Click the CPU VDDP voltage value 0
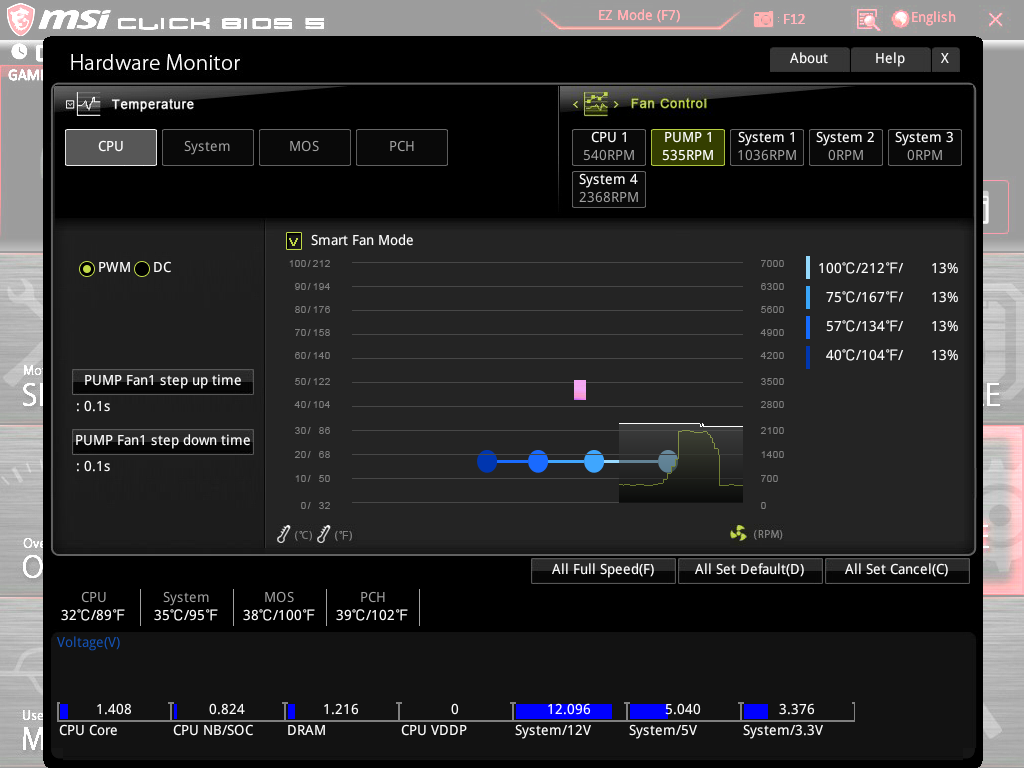The image size is (1024, 768). (x=455, y=710)
